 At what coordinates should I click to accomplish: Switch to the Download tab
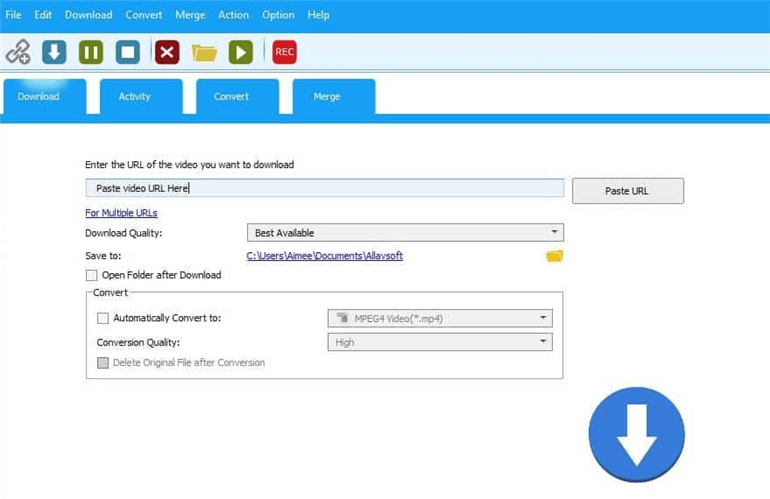[x=45, y=97]
